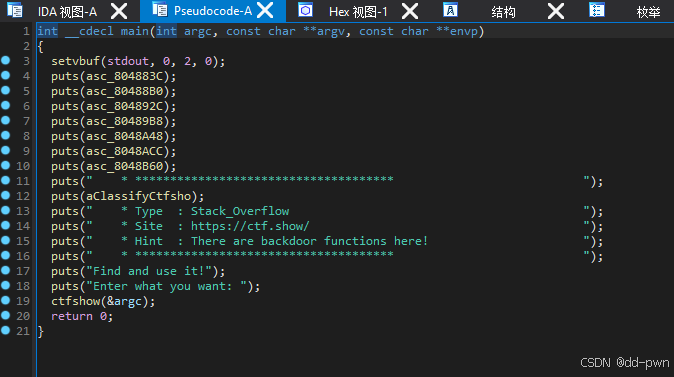674x377 pixels.
Task: Toggle breakpoint dot on line 3
Action: click(x=6, y=61)
